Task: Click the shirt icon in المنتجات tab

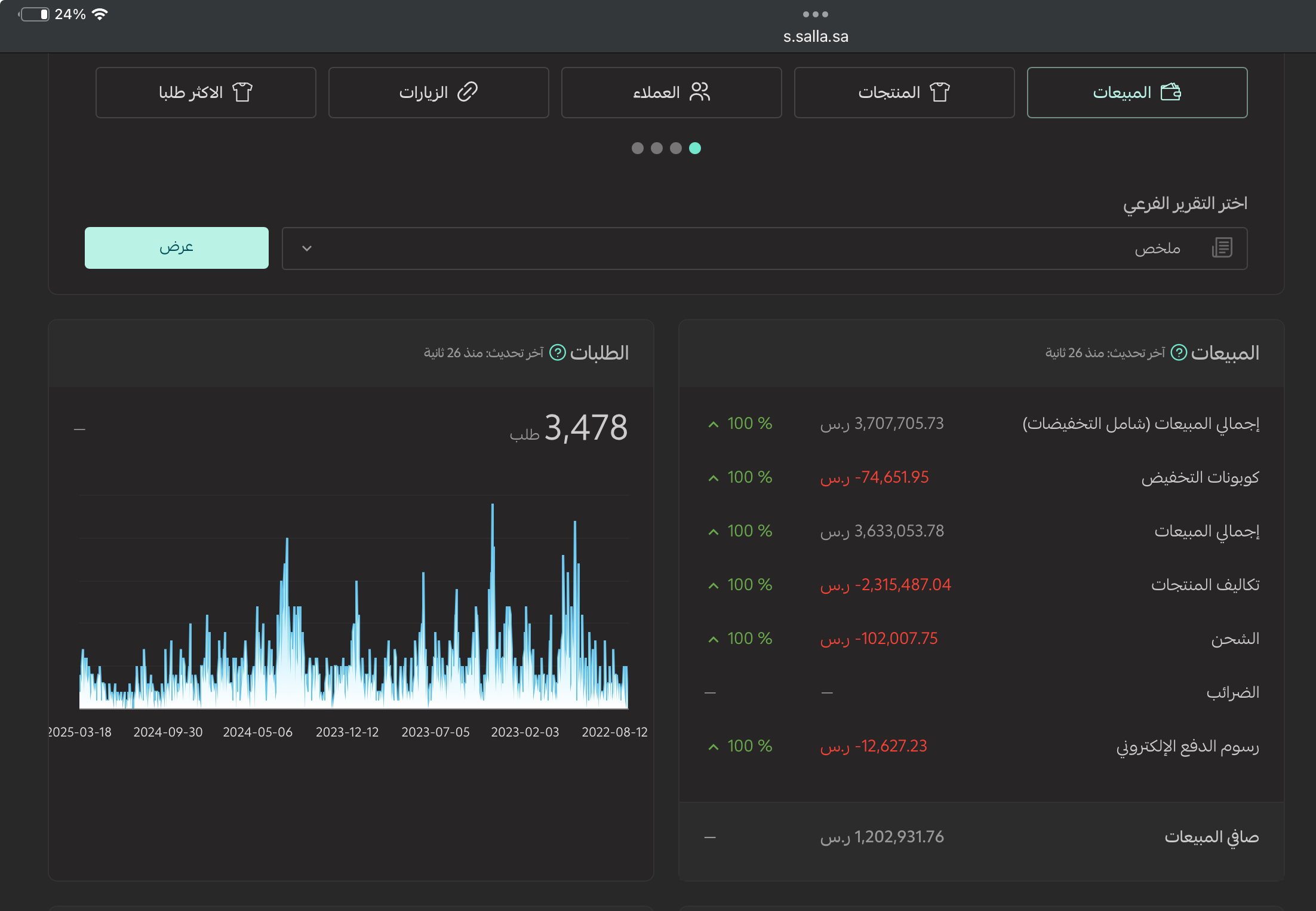Action: pyautogui.click(x=939, y=92)
